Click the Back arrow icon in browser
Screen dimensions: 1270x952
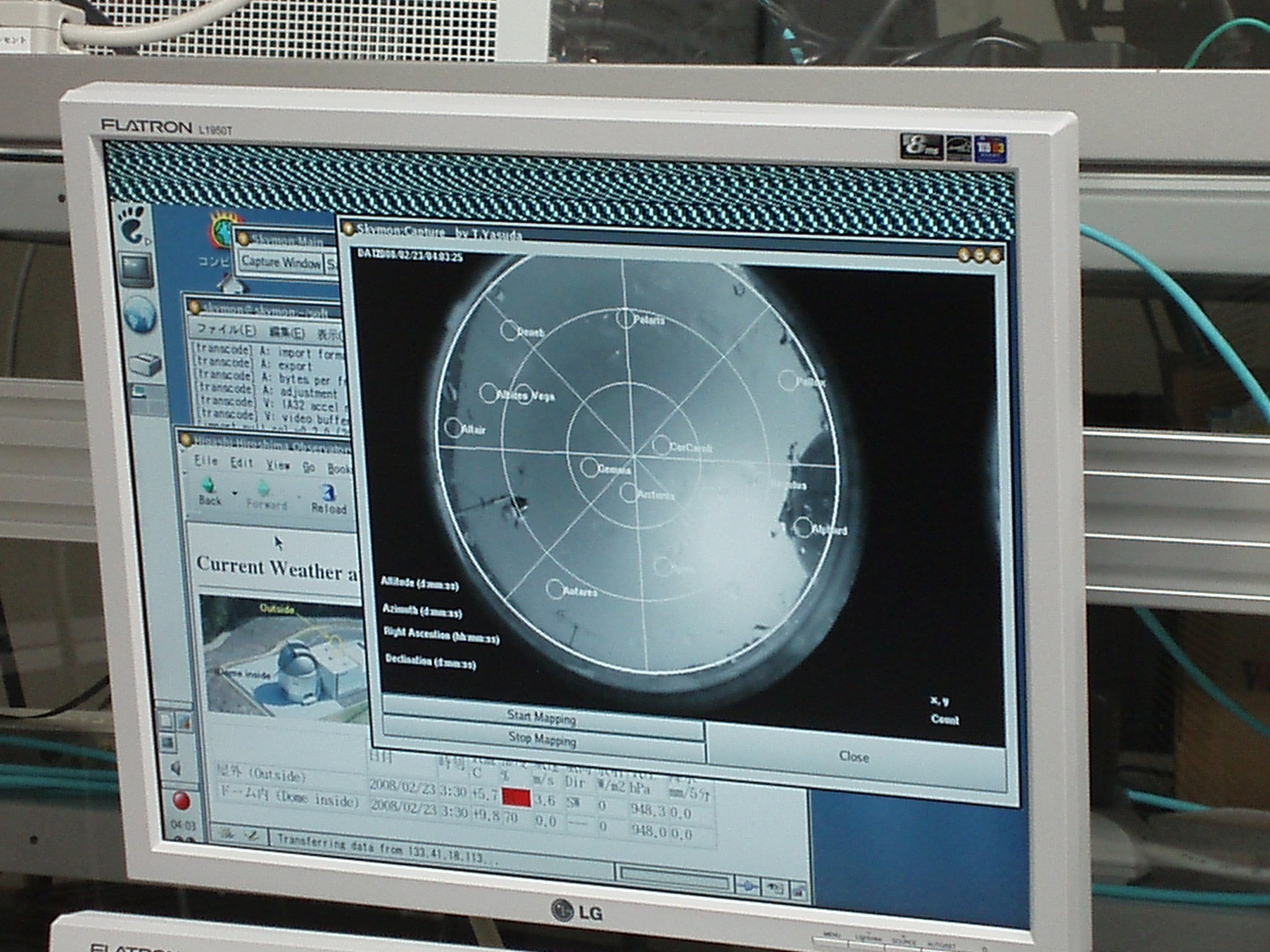coord(210,485)
